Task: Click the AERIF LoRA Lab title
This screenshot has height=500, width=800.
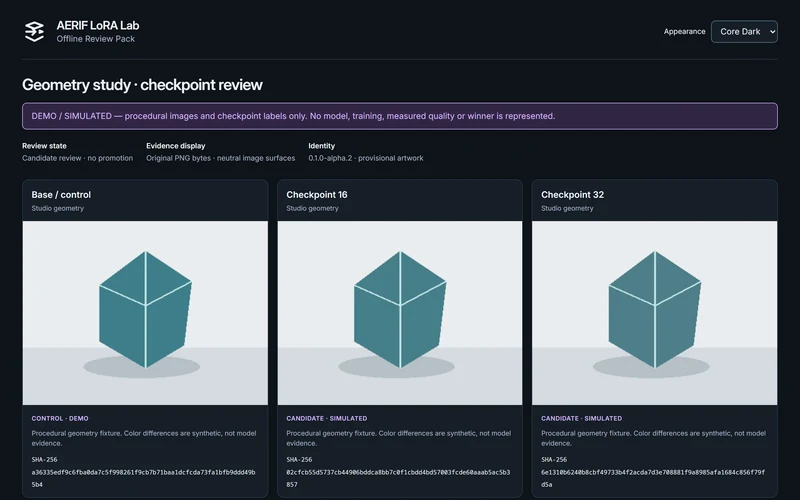Action: coord(98,26)
